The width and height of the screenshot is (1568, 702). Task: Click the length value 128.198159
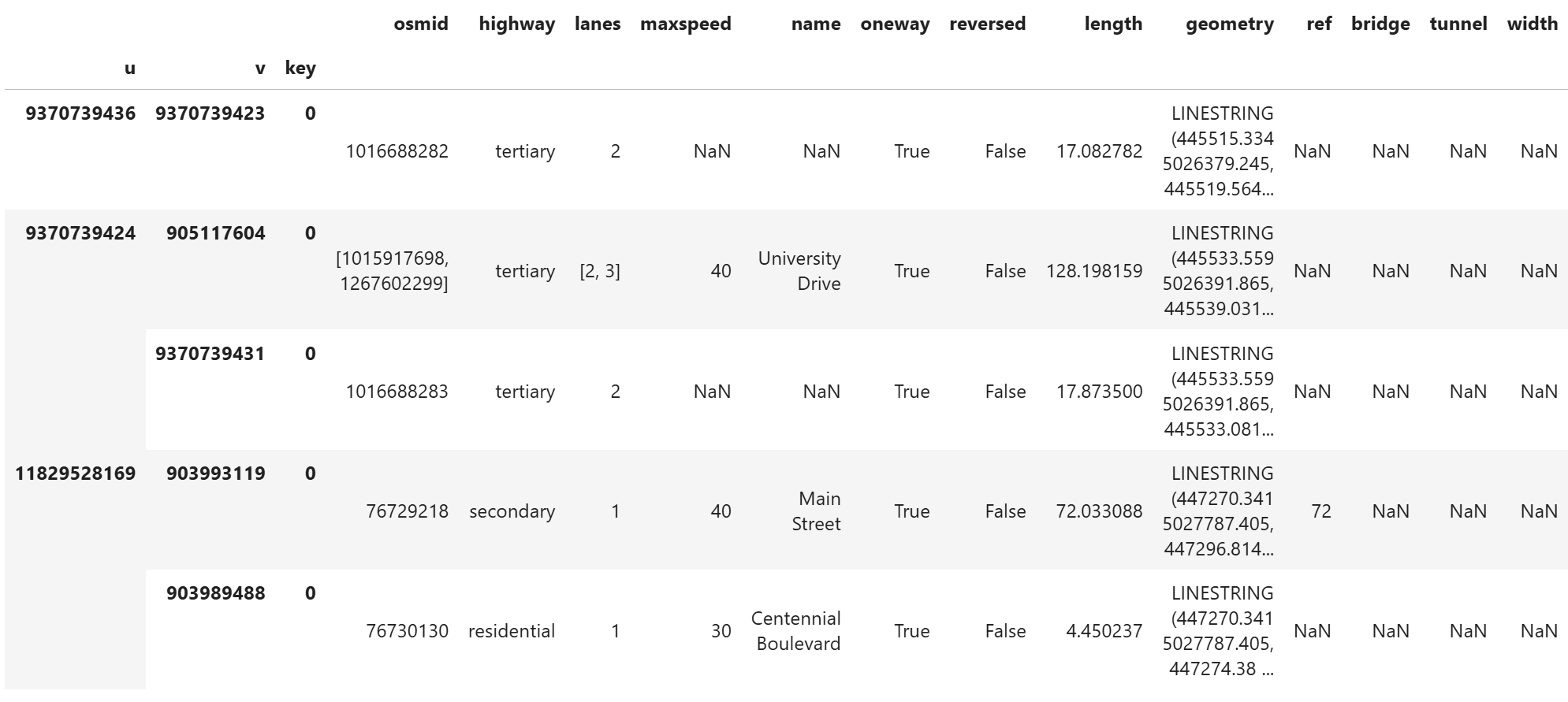click(1093, 271)
